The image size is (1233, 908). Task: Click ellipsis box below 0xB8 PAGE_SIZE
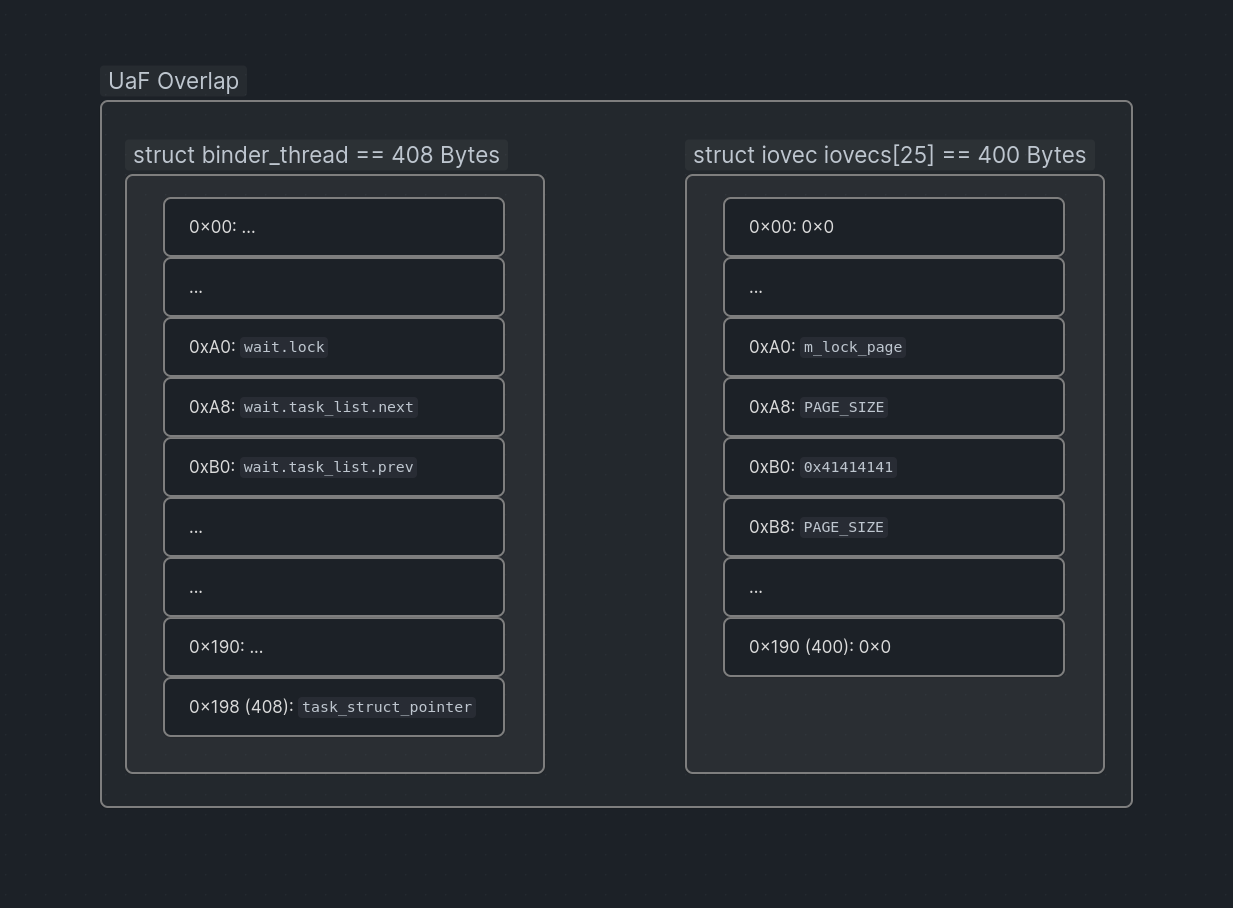[x=894, y=587]
